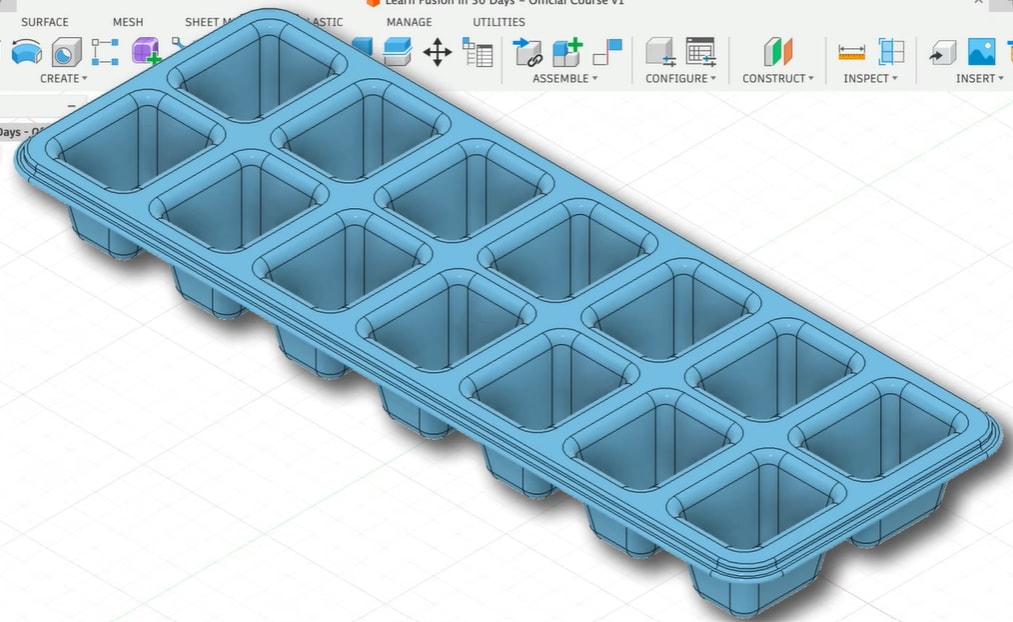Viewport: 1013px width, 622px height.
Task: Expand the CONSTRUCT dropdown
Action: coord(778,78)
